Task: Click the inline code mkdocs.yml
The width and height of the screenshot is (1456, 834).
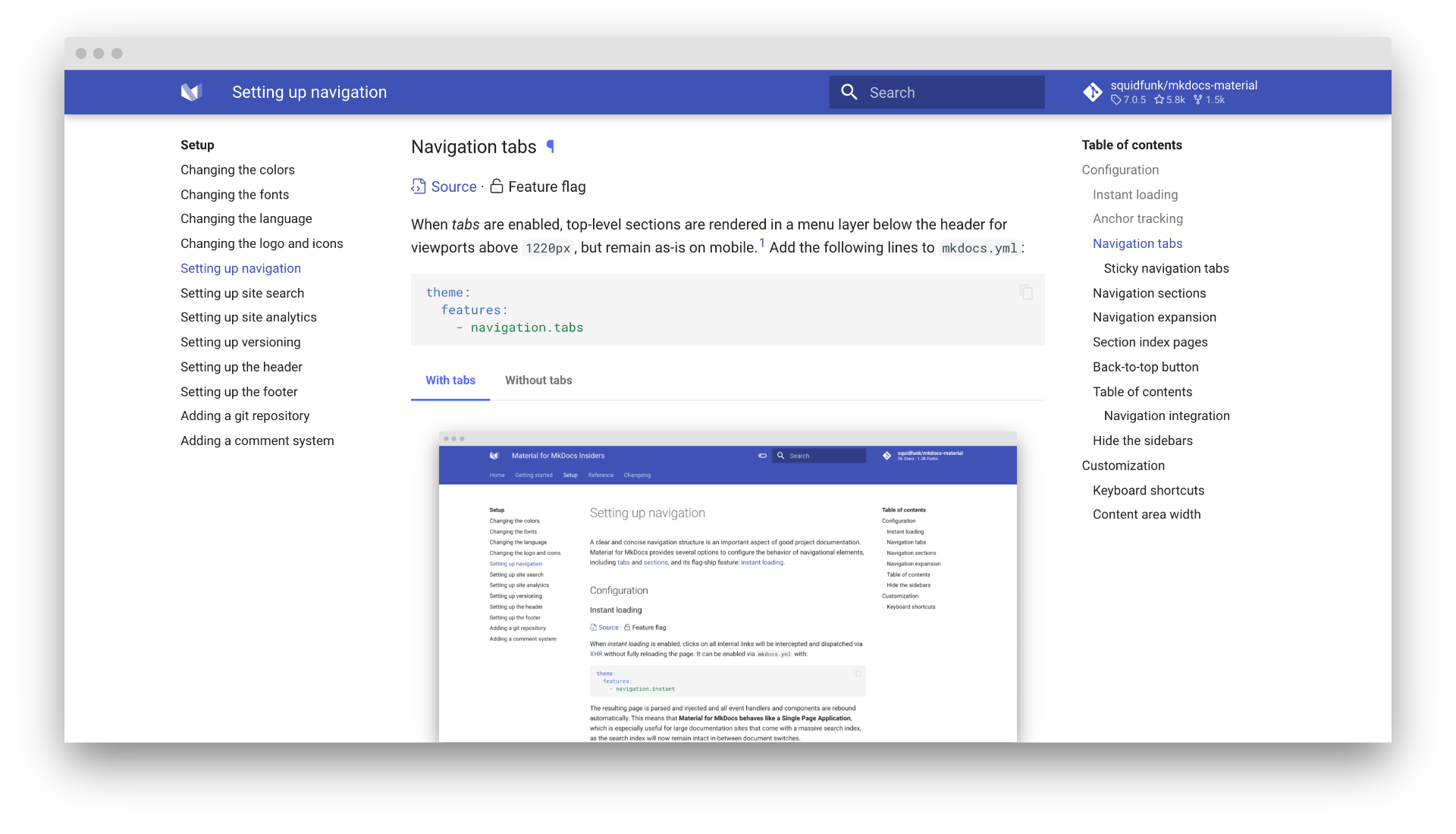Action: tap(979, 248)
